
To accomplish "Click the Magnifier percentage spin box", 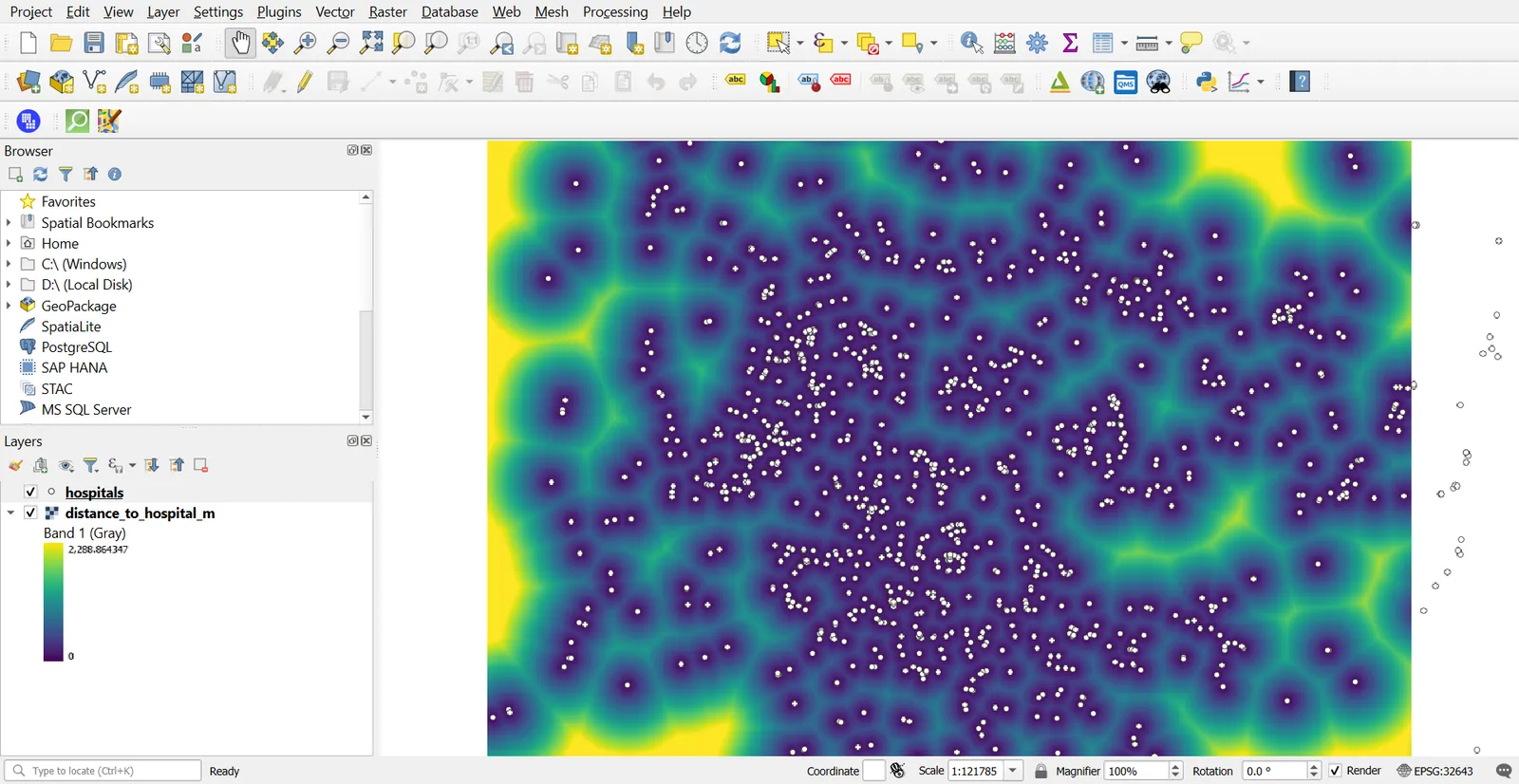I will coord(1143,771).
